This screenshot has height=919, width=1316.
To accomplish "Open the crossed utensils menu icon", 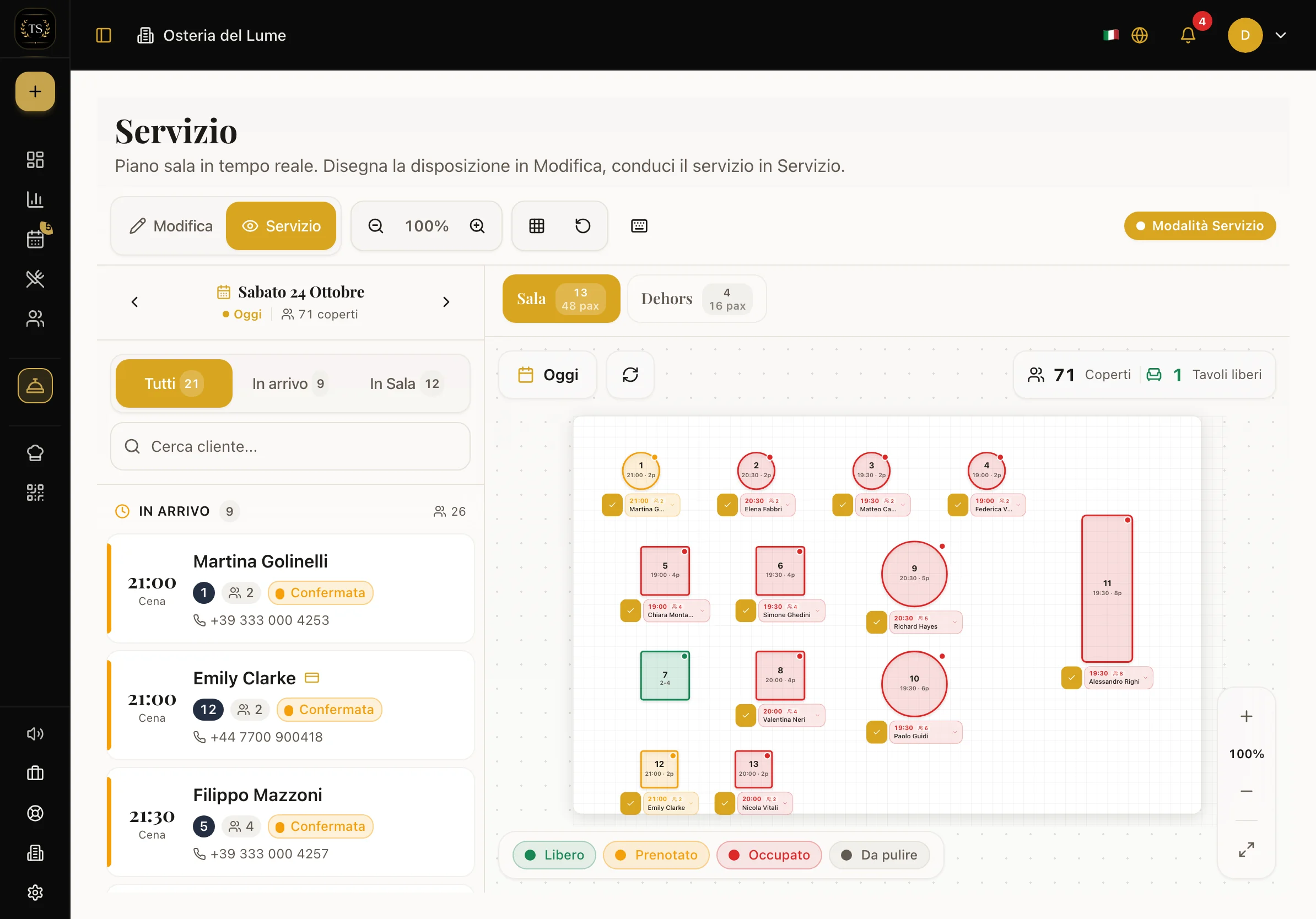I will (x=35, y=278).
